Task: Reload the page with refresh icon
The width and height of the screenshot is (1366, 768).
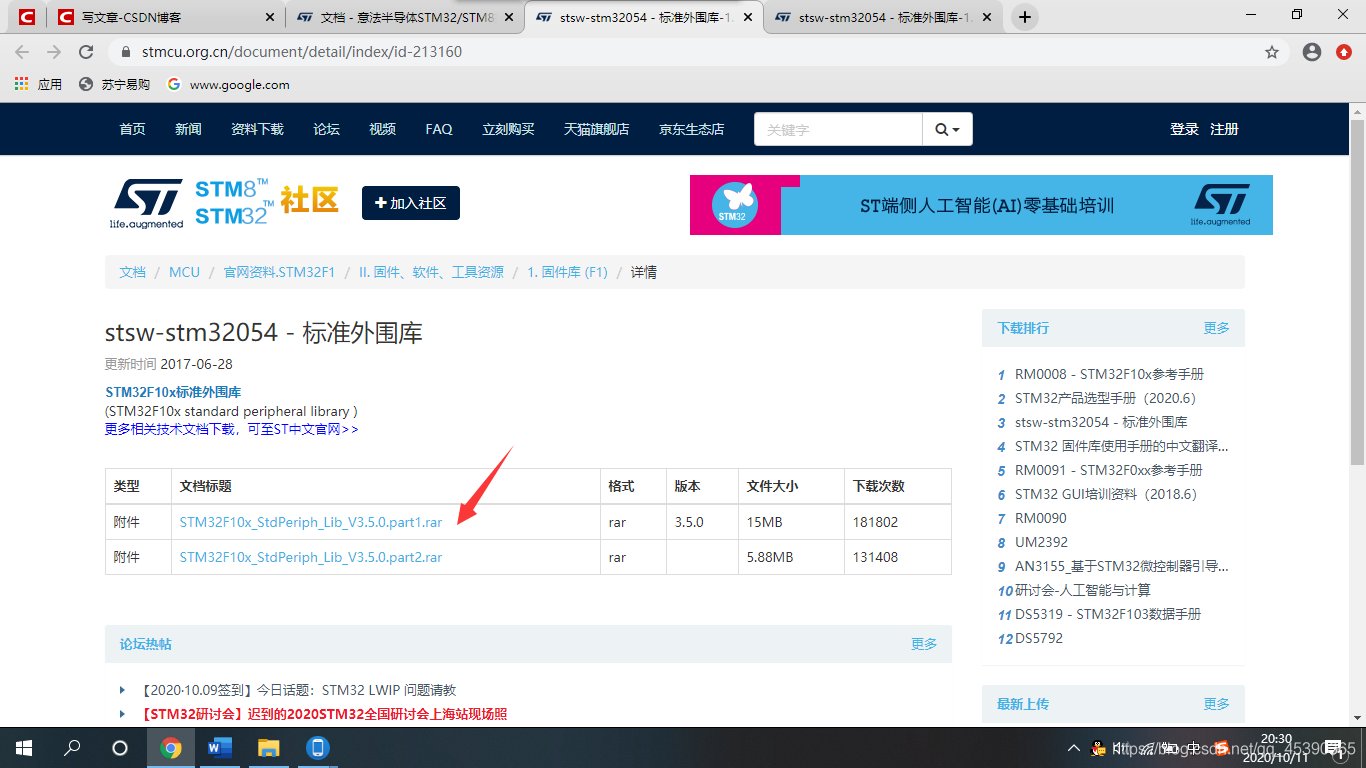Action: (x=86, y=52)
